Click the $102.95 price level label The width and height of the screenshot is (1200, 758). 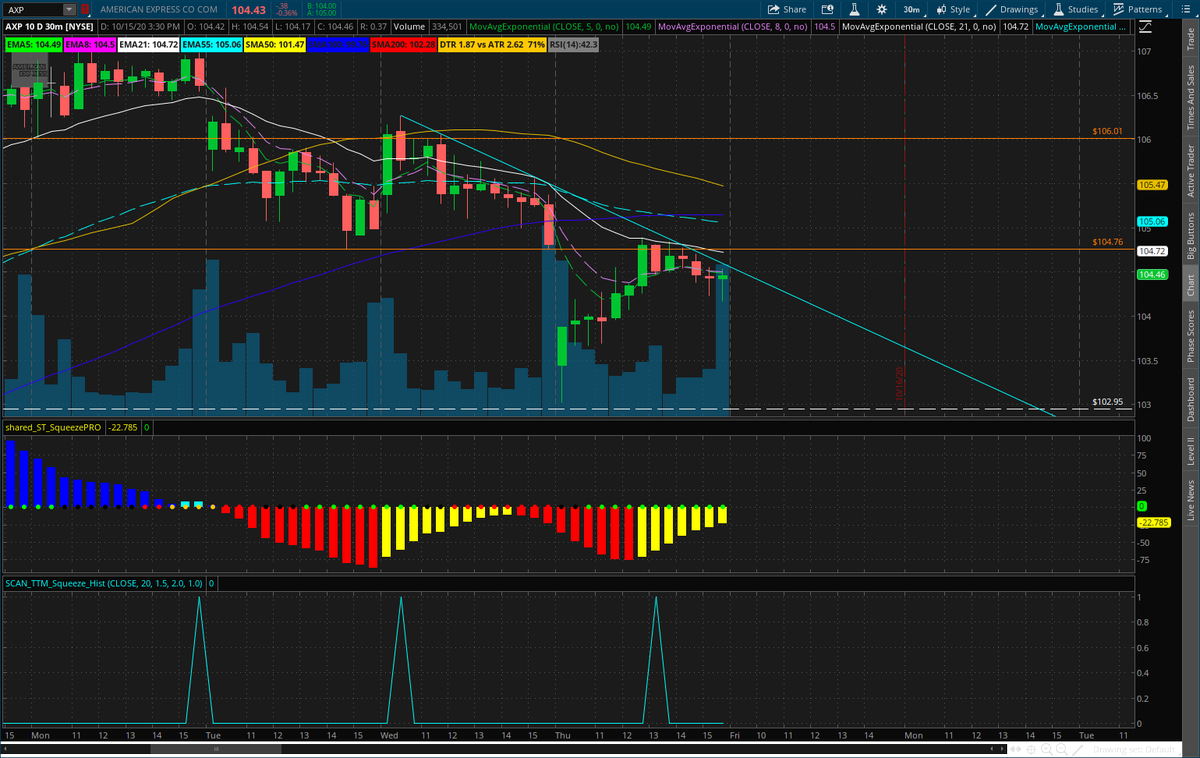1108,401
